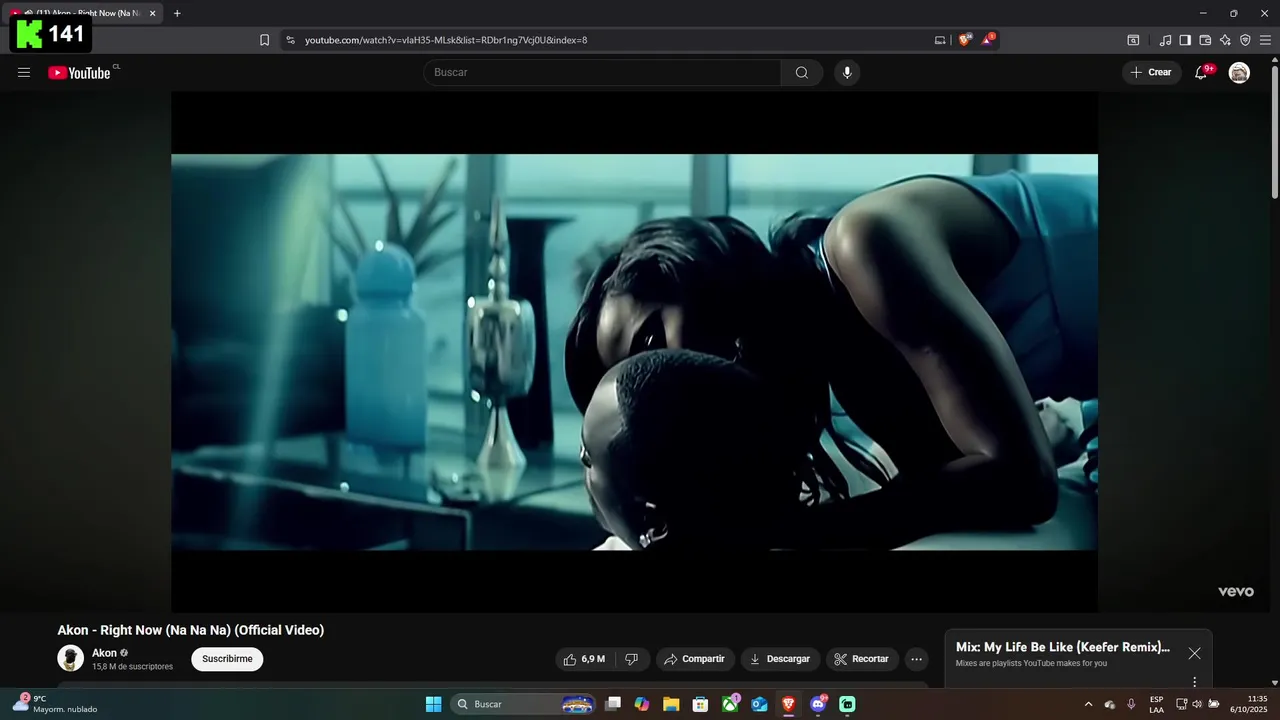
Task: Open the Brave Wallet icon
Action: [x=1205, y=40]
